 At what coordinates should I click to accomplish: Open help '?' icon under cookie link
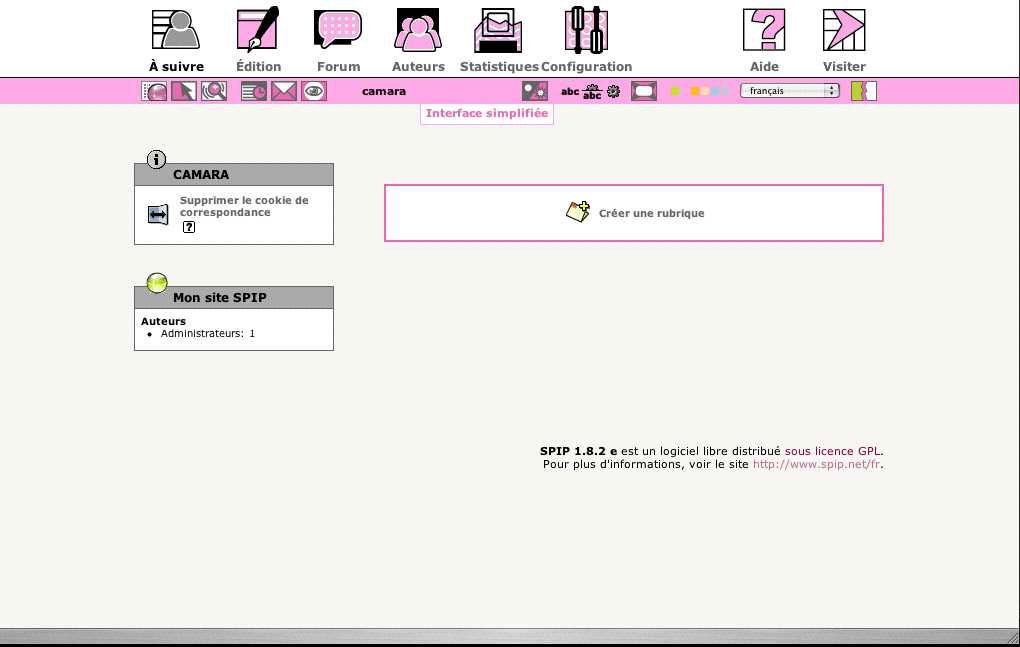(189, 227)
